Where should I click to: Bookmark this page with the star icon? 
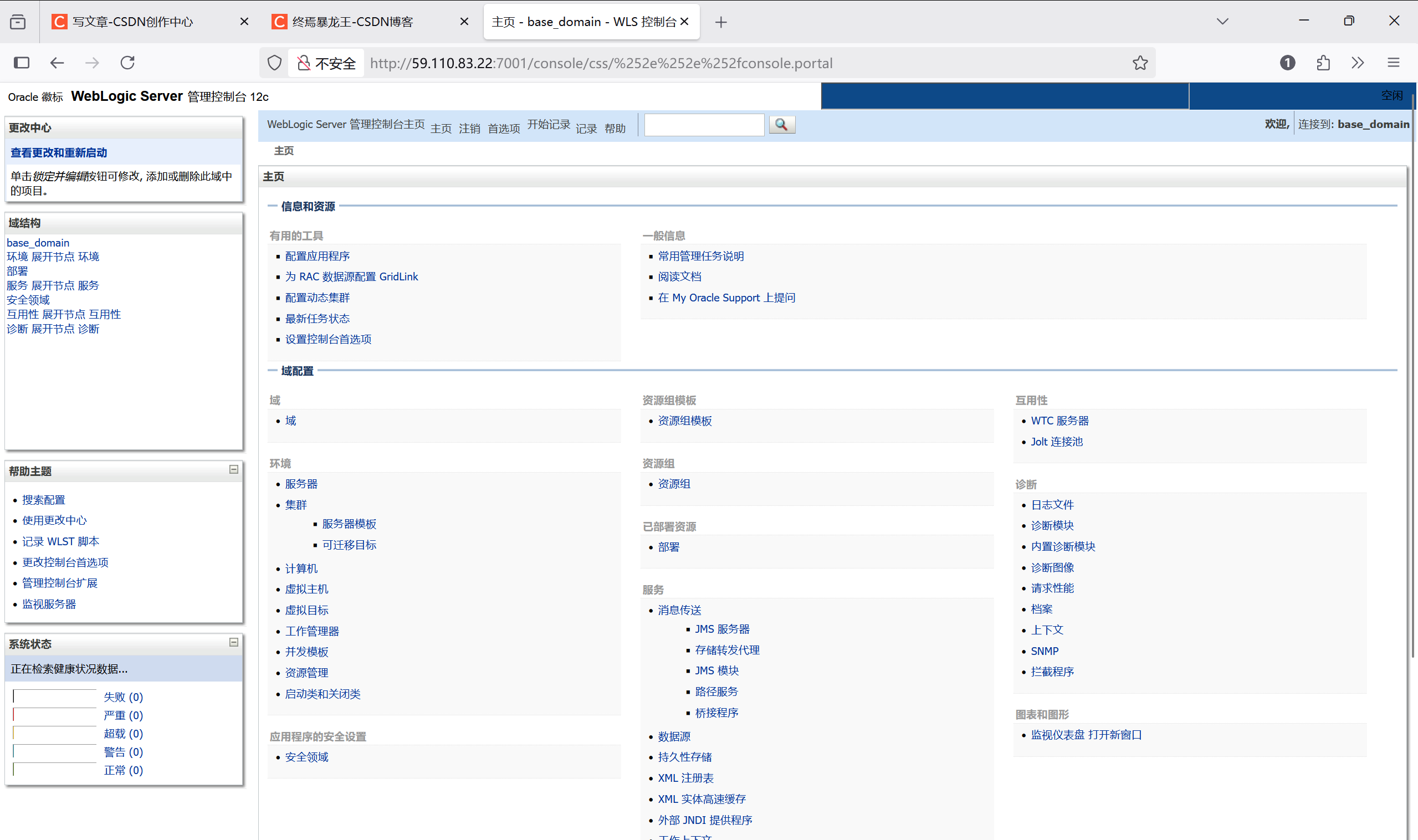[x=1140, y=63]
